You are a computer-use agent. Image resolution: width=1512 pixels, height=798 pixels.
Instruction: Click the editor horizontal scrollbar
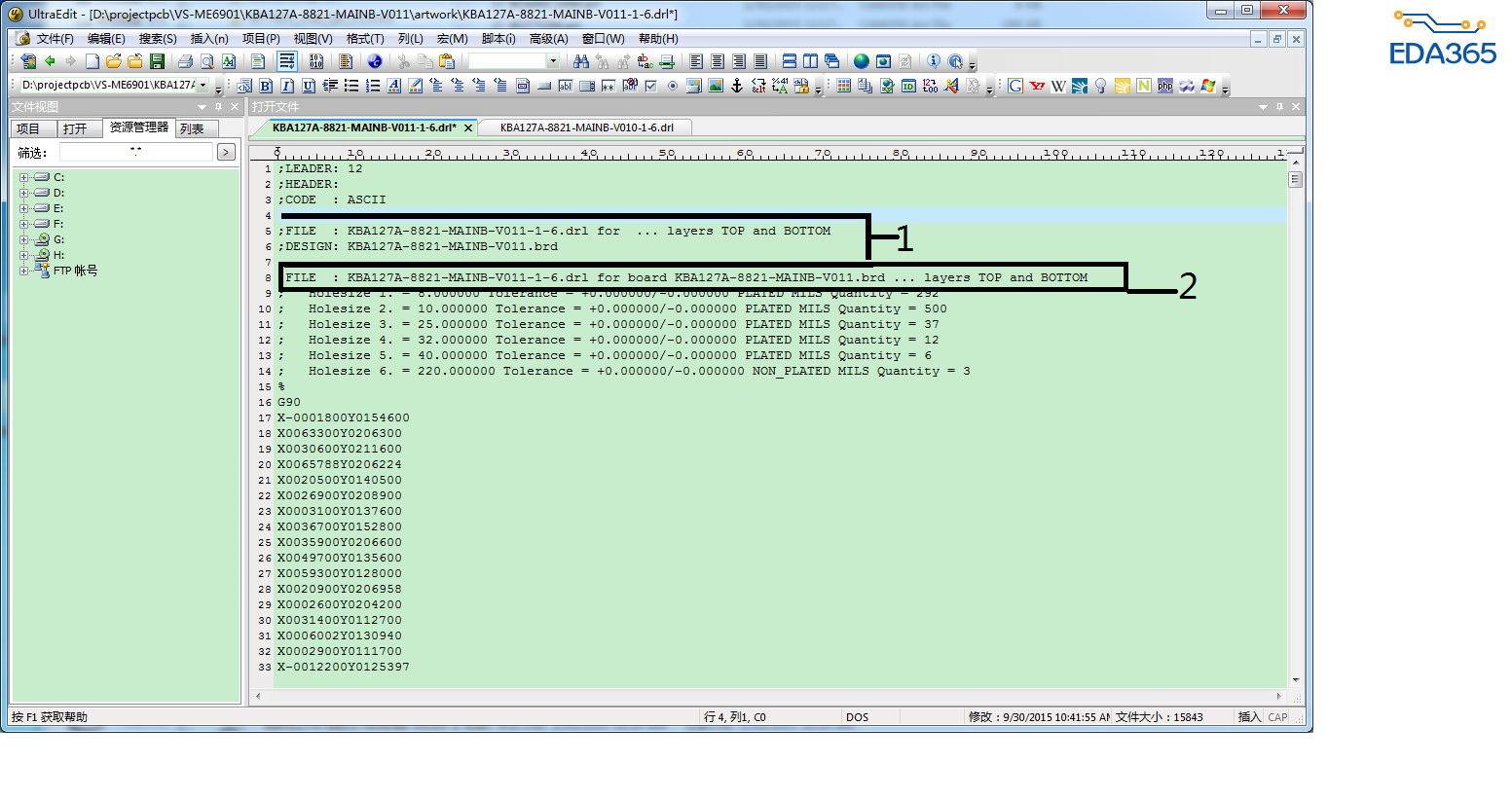[x=769, y=696]
